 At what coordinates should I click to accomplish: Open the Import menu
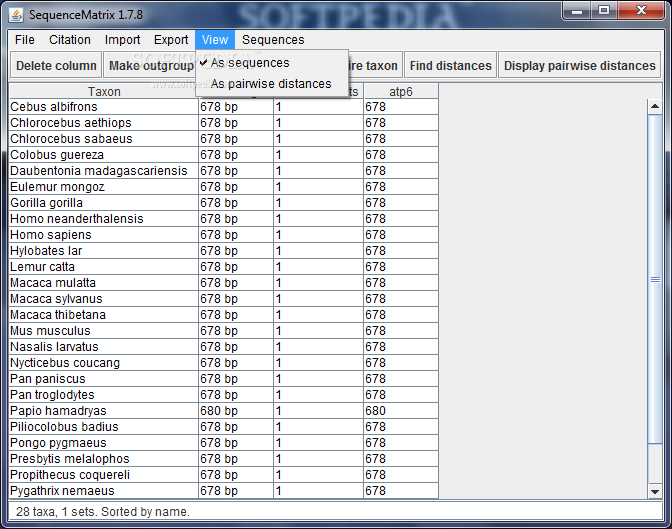point(122,40)
